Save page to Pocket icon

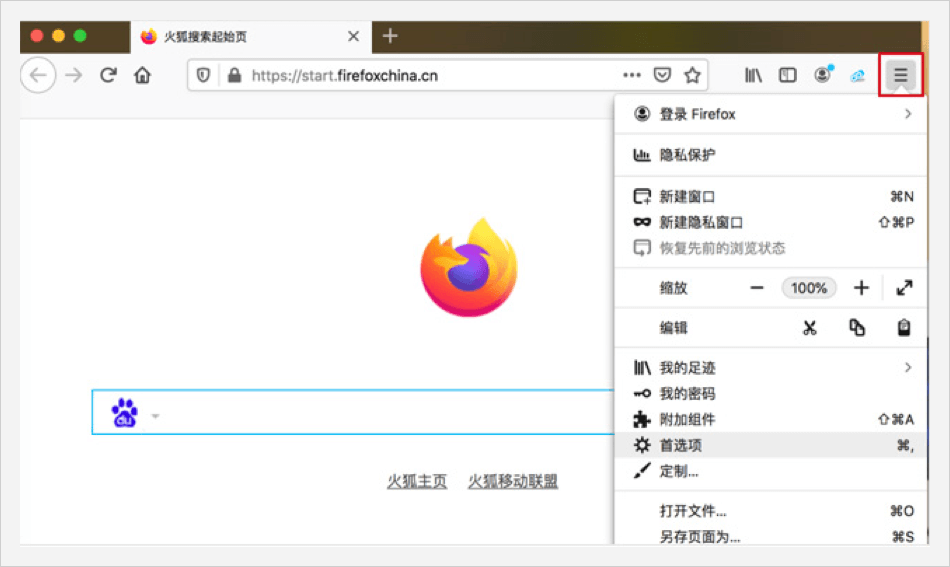[x=662, y=75]
